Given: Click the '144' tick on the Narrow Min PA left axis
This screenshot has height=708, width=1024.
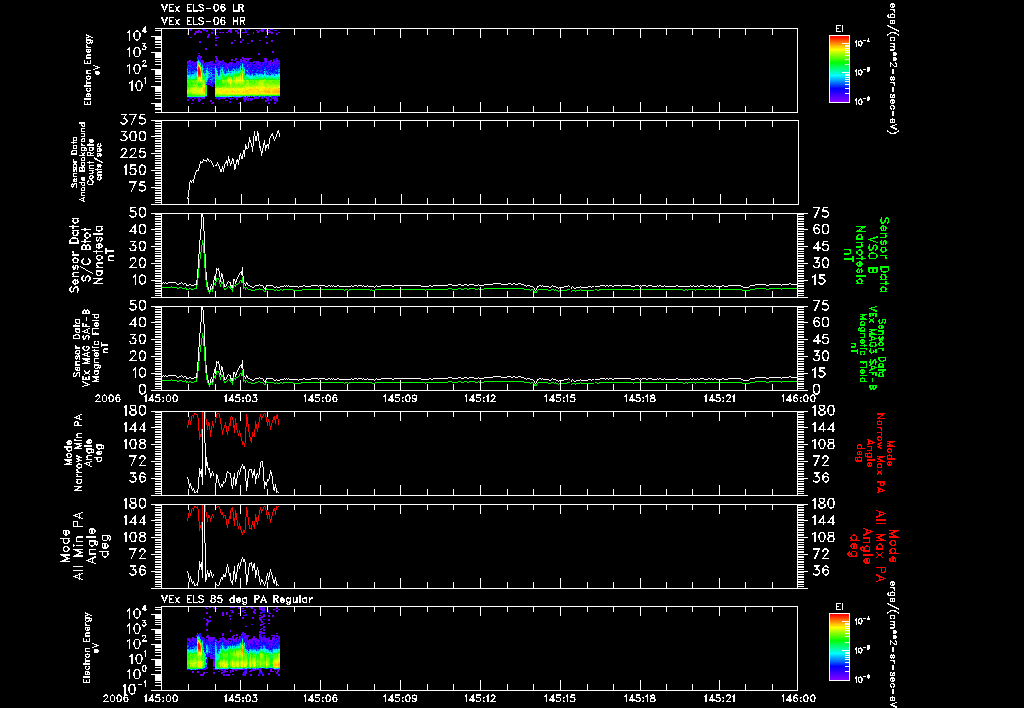Looking at the screenshot, I should [x=134, y=427].
